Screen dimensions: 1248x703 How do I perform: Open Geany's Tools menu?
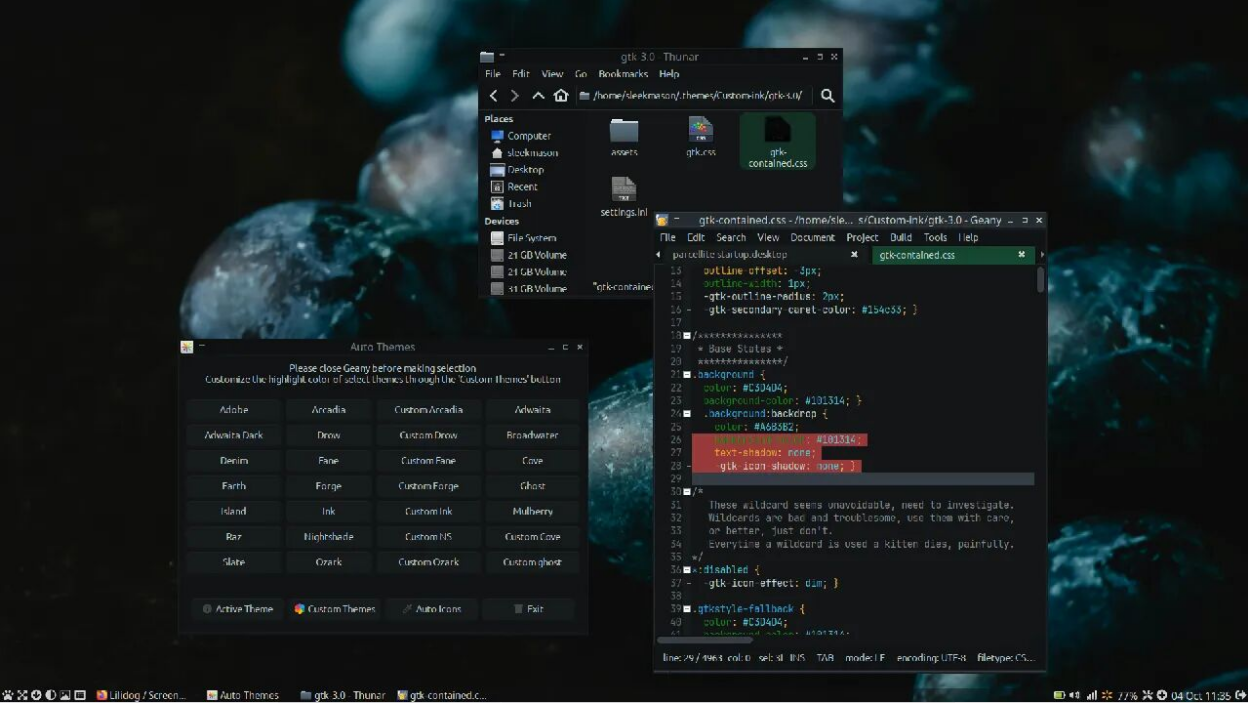(x=935, y=238)
